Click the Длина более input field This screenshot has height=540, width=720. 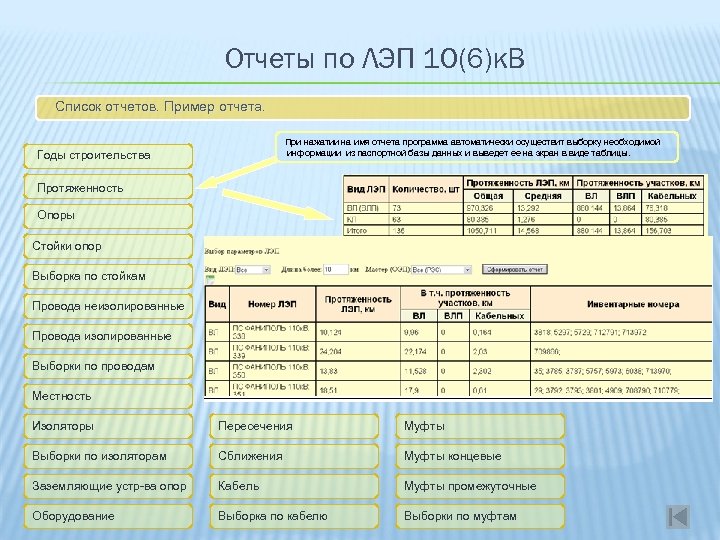(x=336, y=270)
